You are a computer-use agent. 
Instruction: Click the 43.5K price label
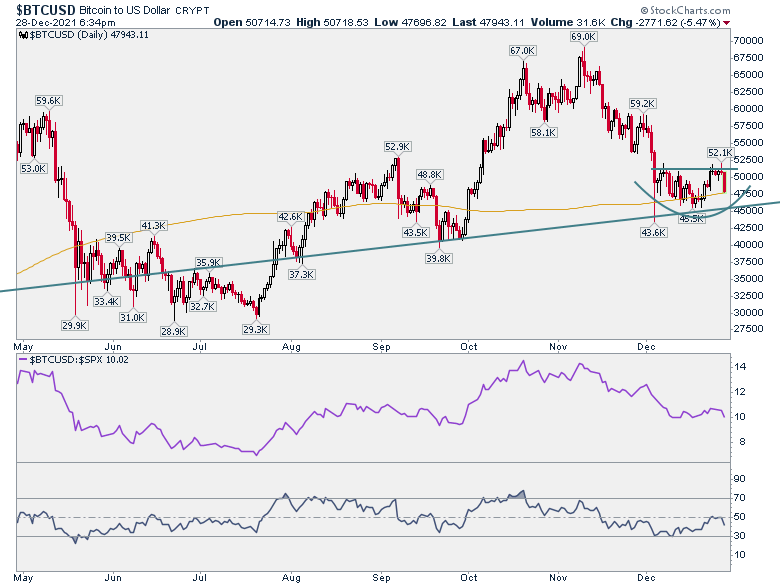coord(415,232)
